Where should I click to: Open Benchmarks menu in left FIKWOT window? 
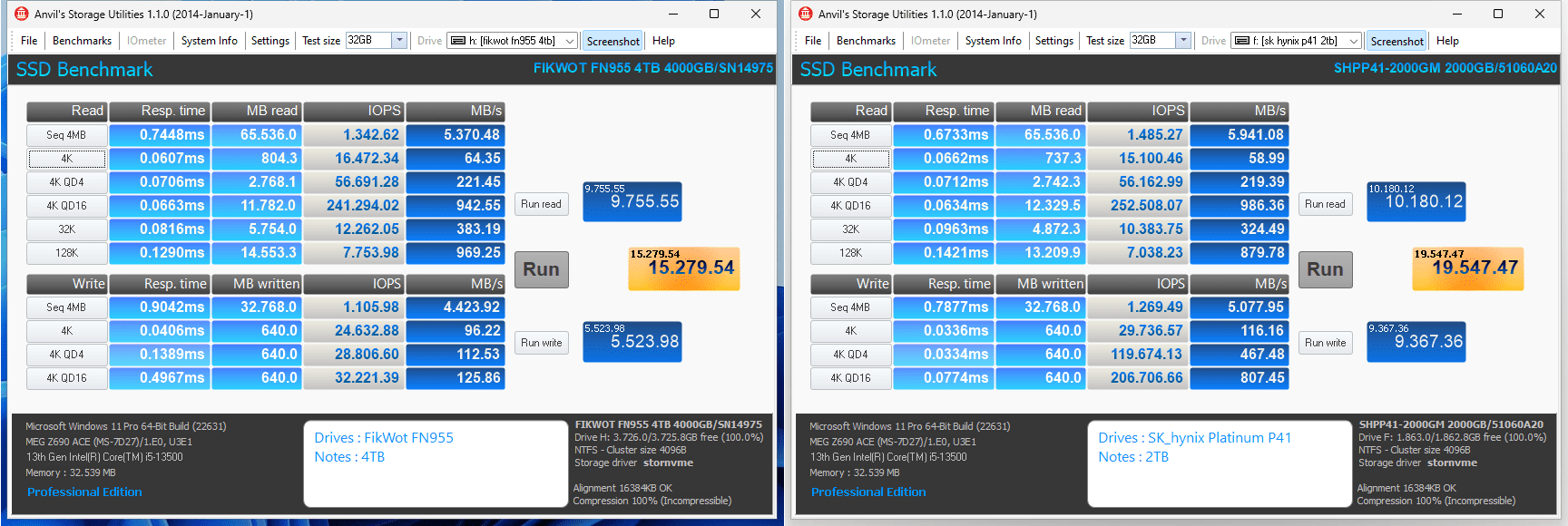pyautogui.click(x=82, y=41)
